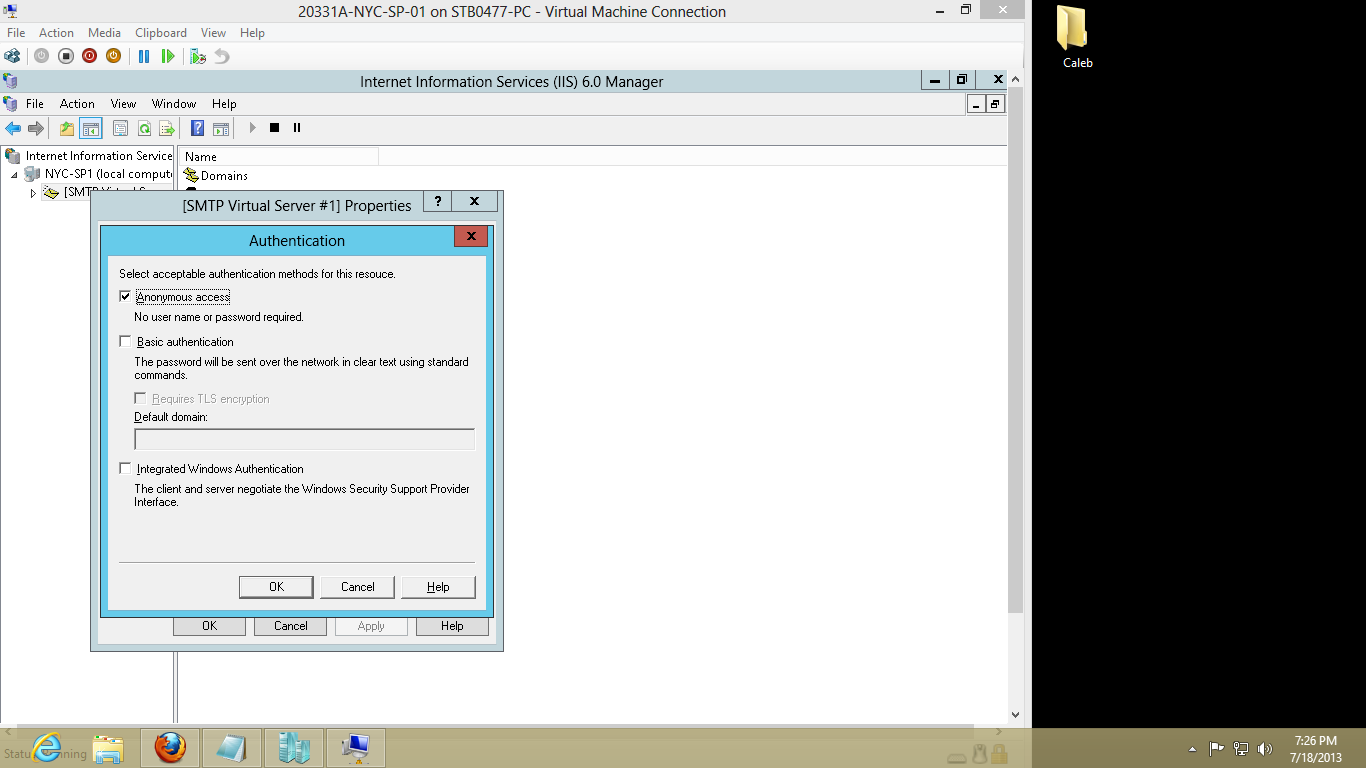Screen dimensions: 1366x768
Task: Open the Media menu
Action: pos(104,33)
